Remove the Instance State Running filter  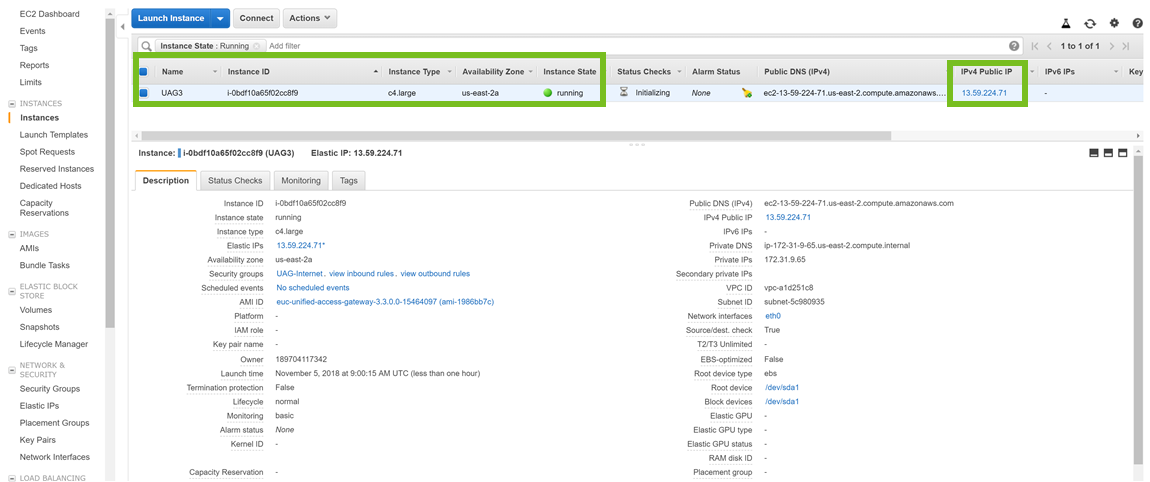click(256, 45)
